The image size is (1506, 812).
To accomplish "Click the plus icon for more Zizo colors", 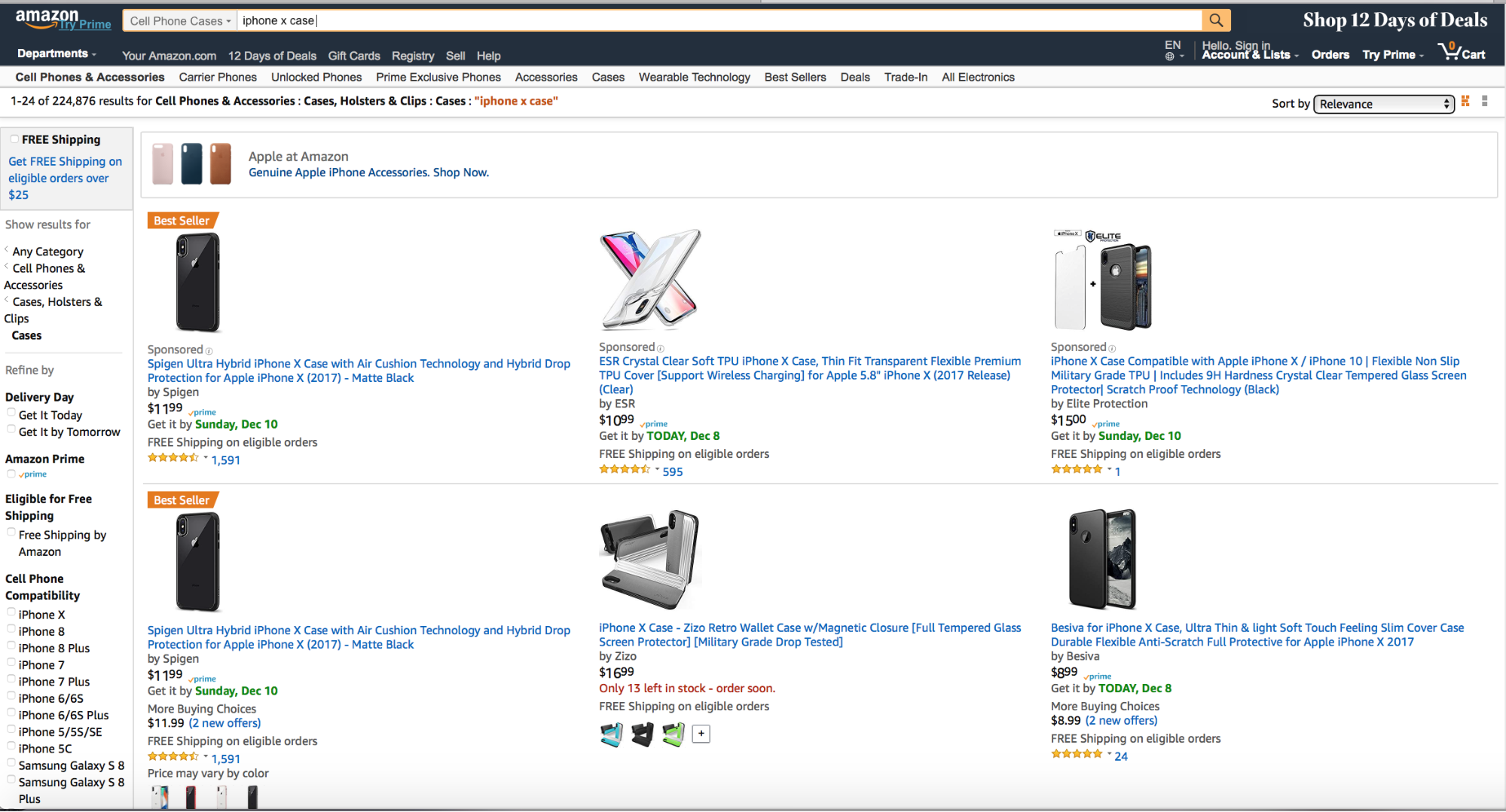I will click(701, 734).
